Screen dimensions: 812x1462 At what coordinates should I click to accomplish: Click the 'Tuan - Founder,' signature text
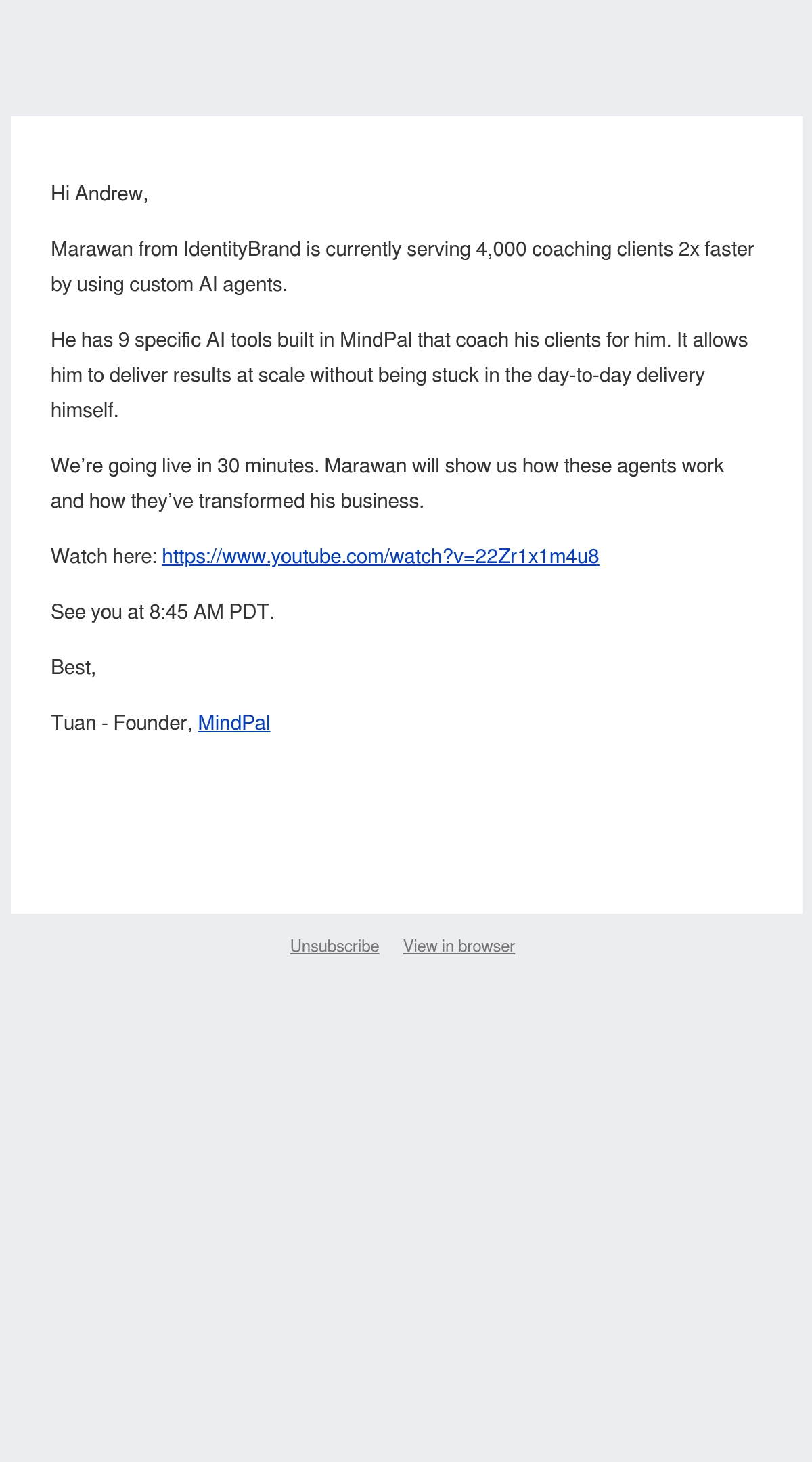point(122,723)
